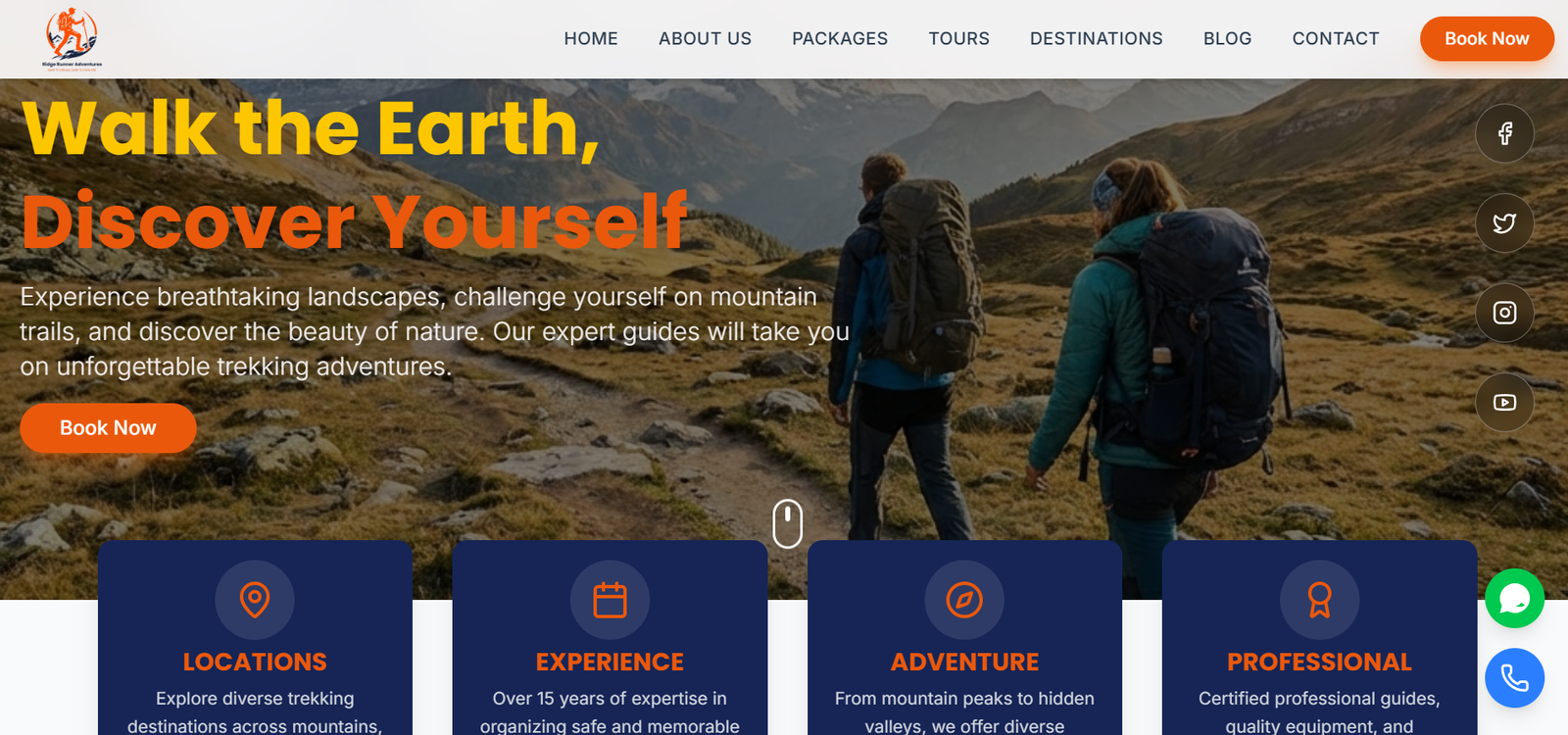The height and width of the screenshot is (735, 1568).
Task: Click the green chat bubble icon
Action: tap(1514, 599)
